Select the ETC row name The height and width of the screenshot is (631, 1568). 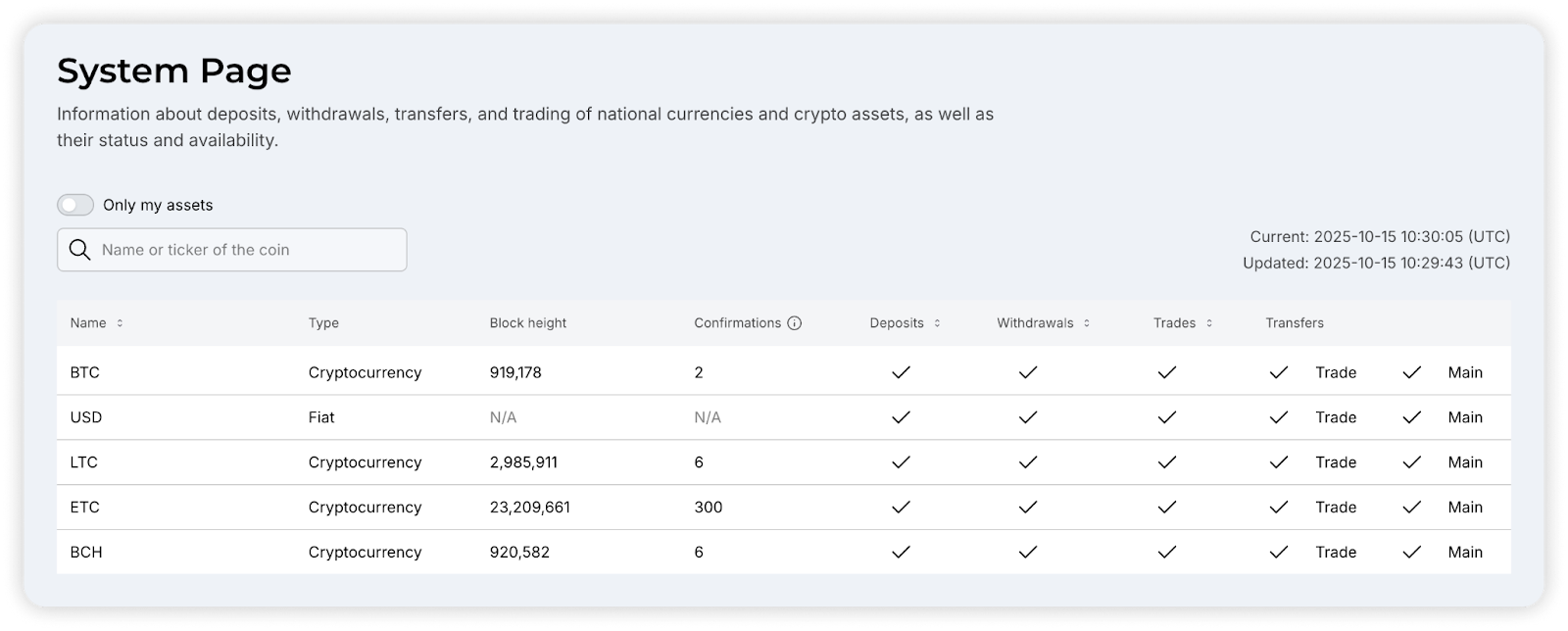(x=85, y=508)
